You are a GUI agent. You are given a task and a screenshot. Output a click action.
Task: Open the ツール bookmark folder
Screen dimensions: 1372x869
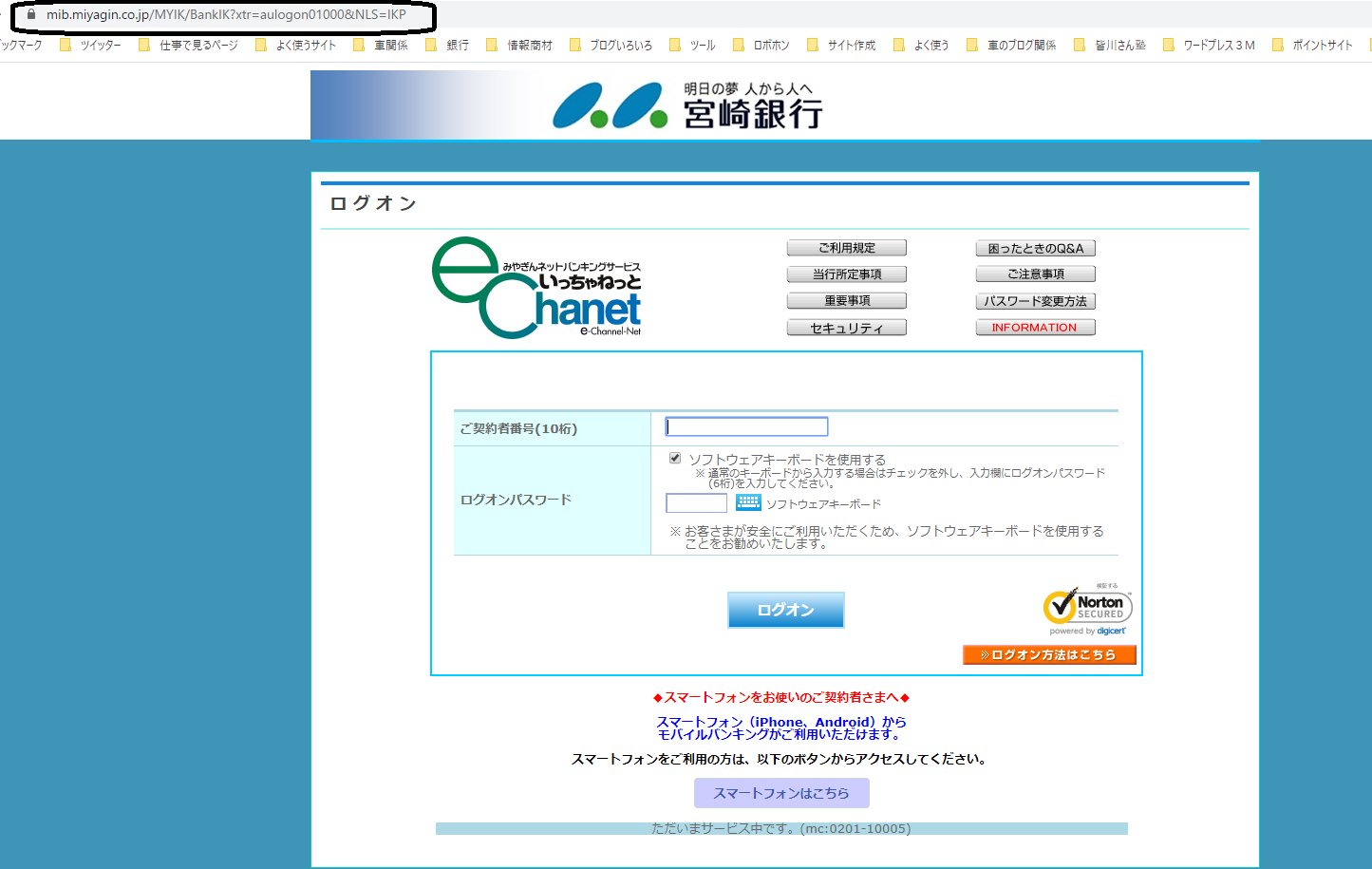[692, 45]
